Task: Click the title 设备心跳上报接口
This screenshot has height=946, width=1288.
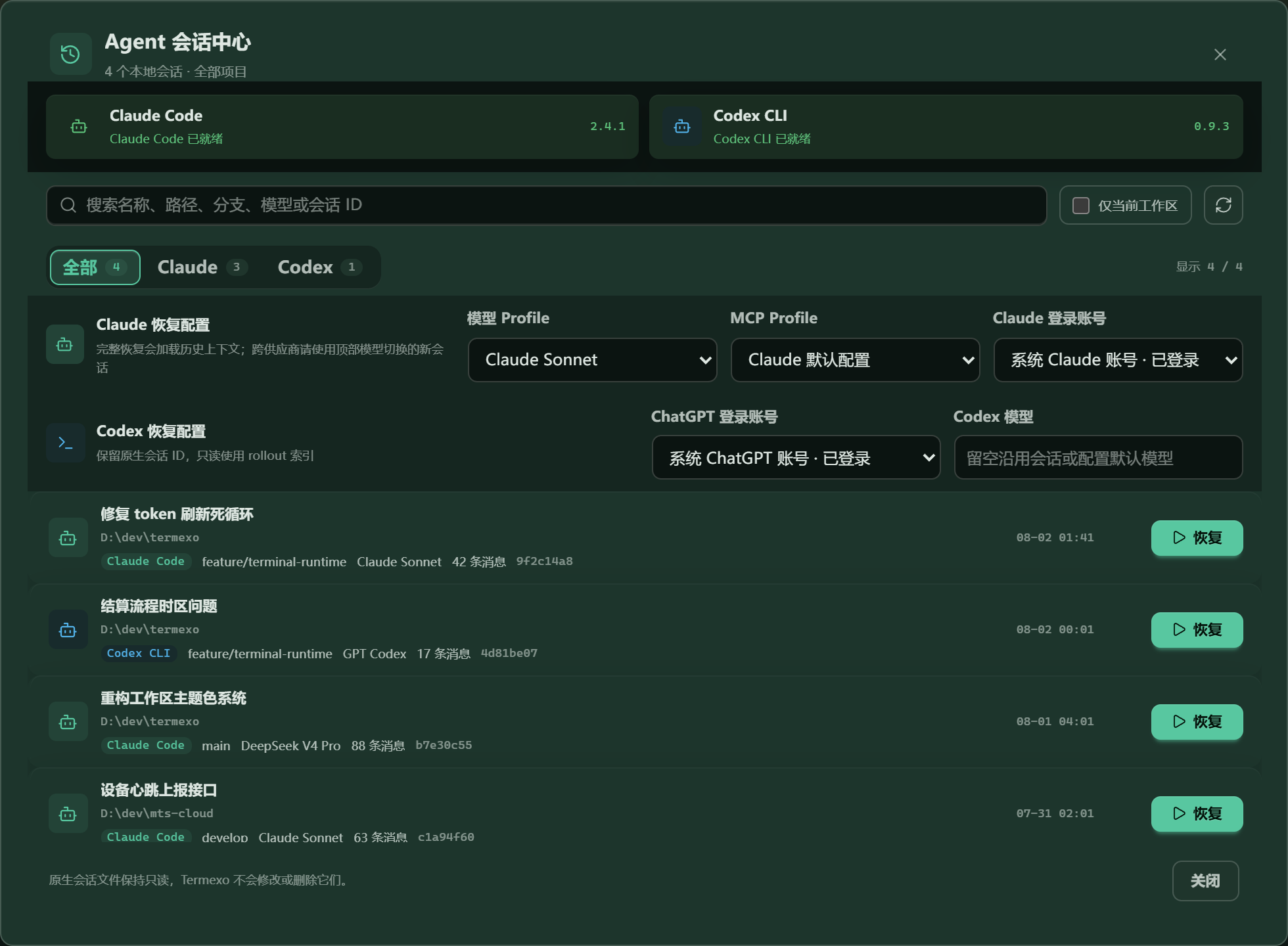Action: 159,790
